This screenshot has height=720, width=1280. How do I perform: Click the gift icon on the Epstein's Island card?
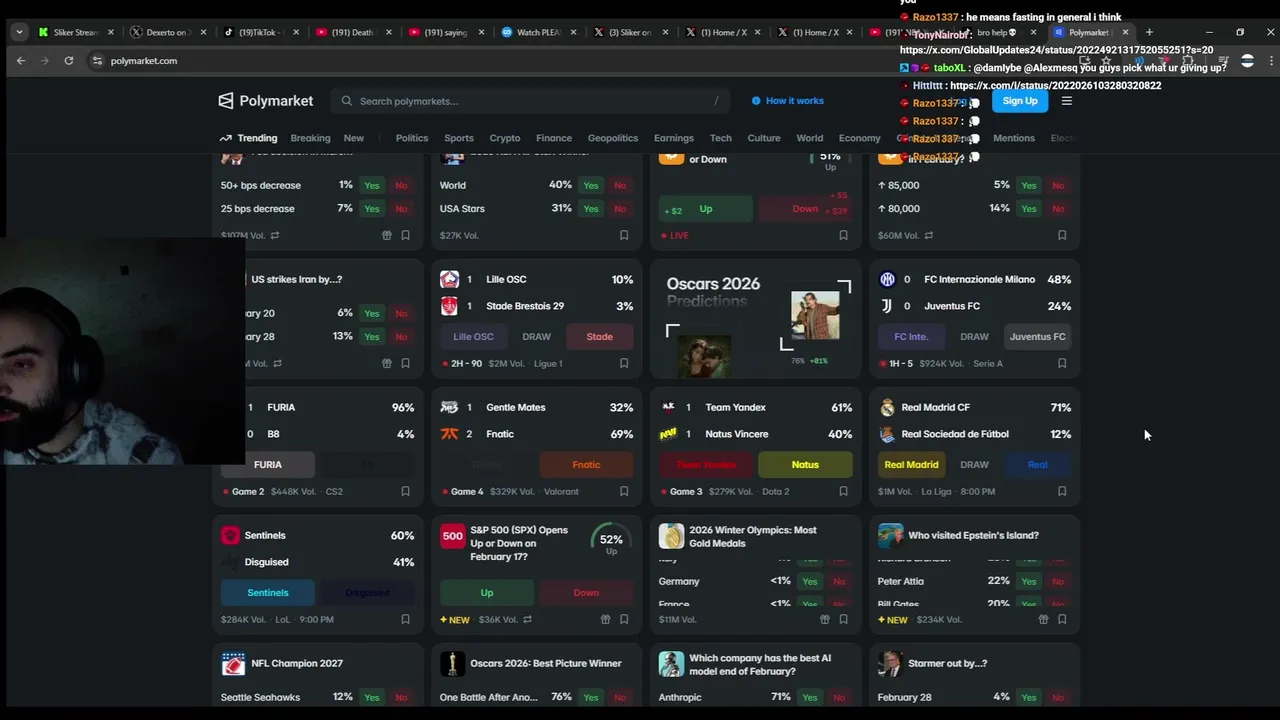1043,620
